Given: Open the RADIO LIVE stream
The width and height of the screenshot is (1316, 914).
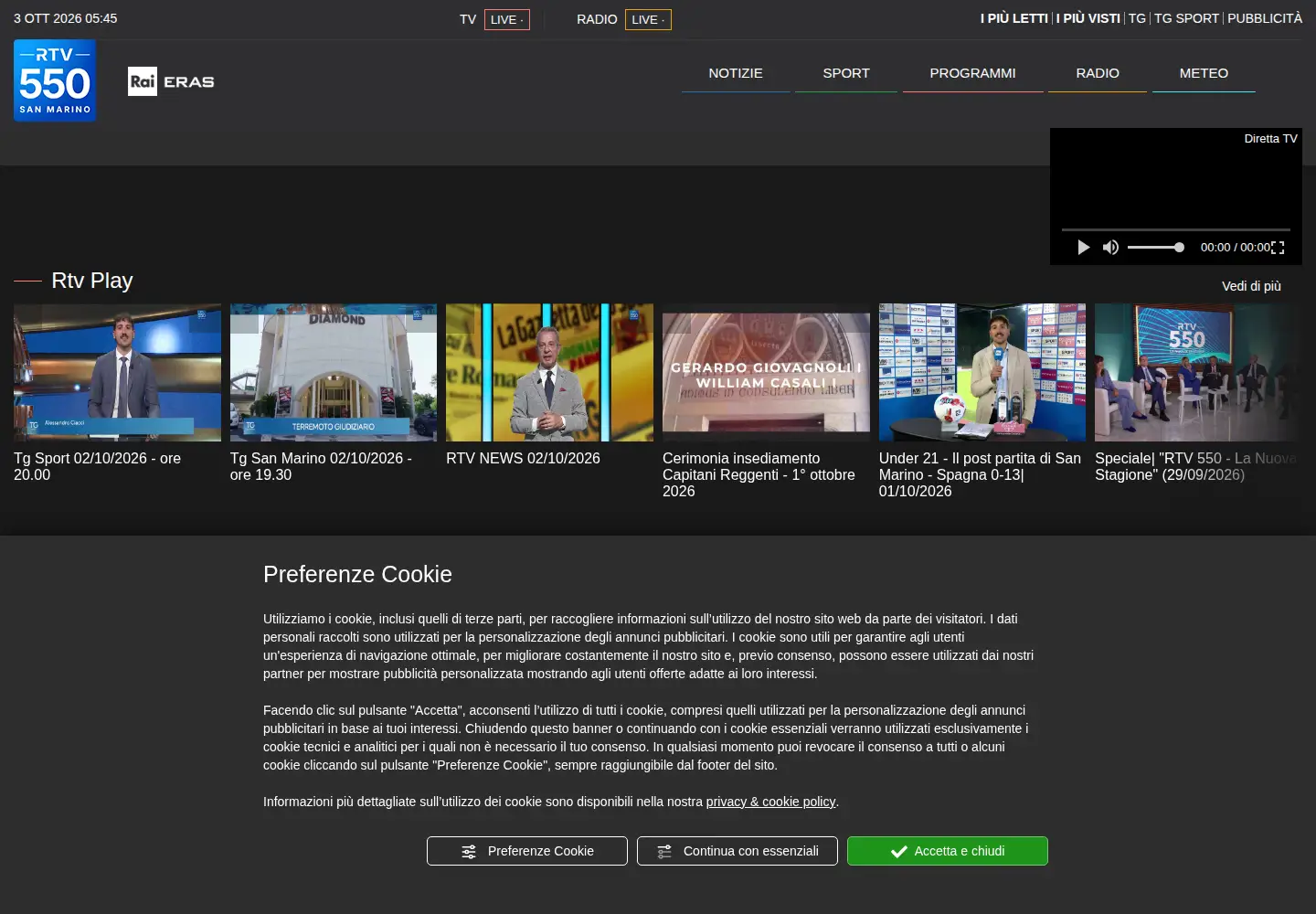Looking at the screenshot, I should [648, 19].
